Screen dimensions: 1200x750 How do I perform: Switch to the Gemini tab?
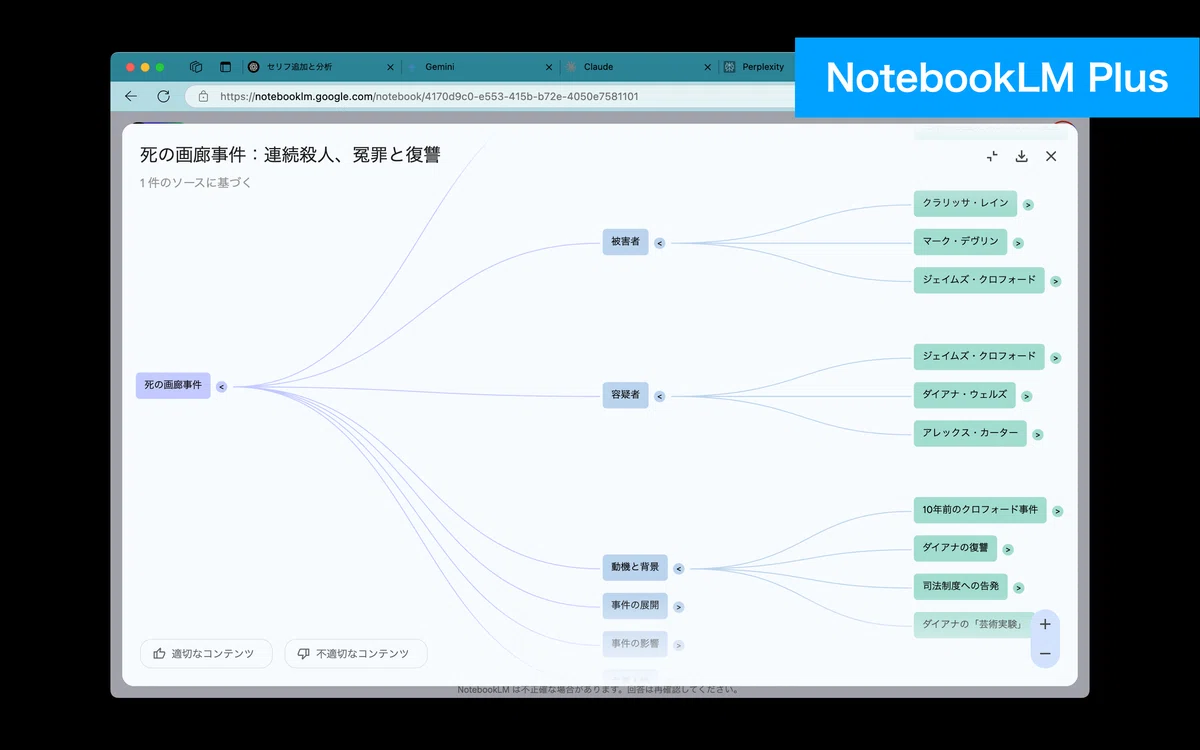(x=480, y=67)
